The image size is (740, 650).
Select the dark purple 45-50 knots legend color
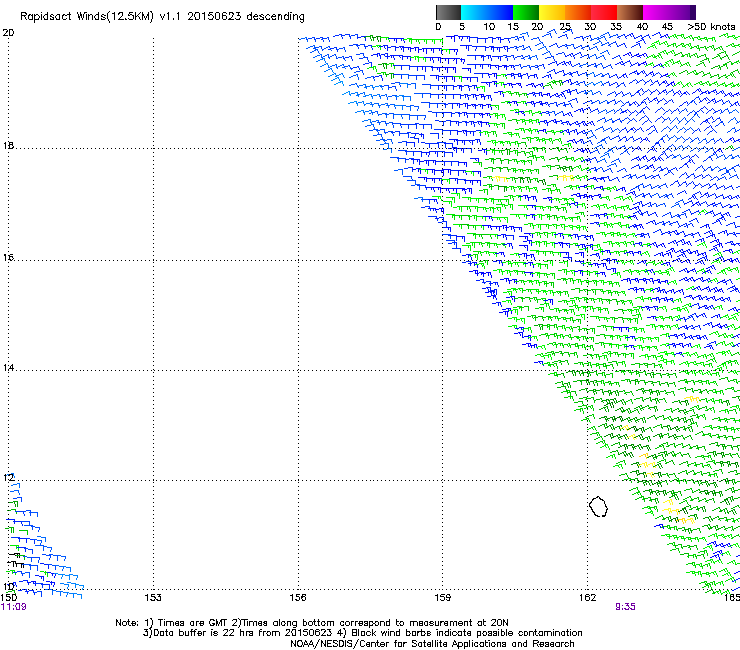[x=682, y=12]
